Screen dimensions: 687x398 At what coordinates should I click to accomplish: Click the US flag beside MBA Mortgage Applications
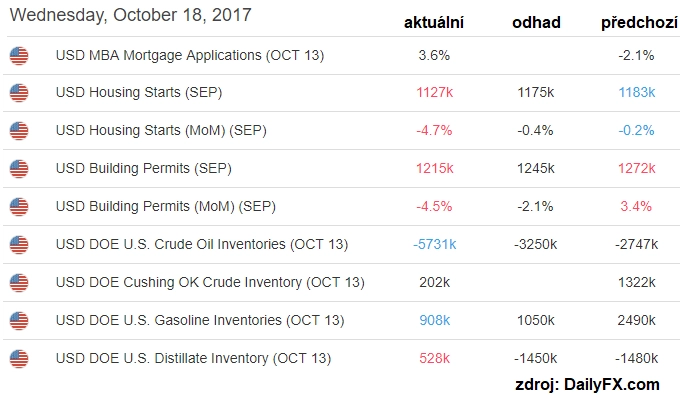19,56
